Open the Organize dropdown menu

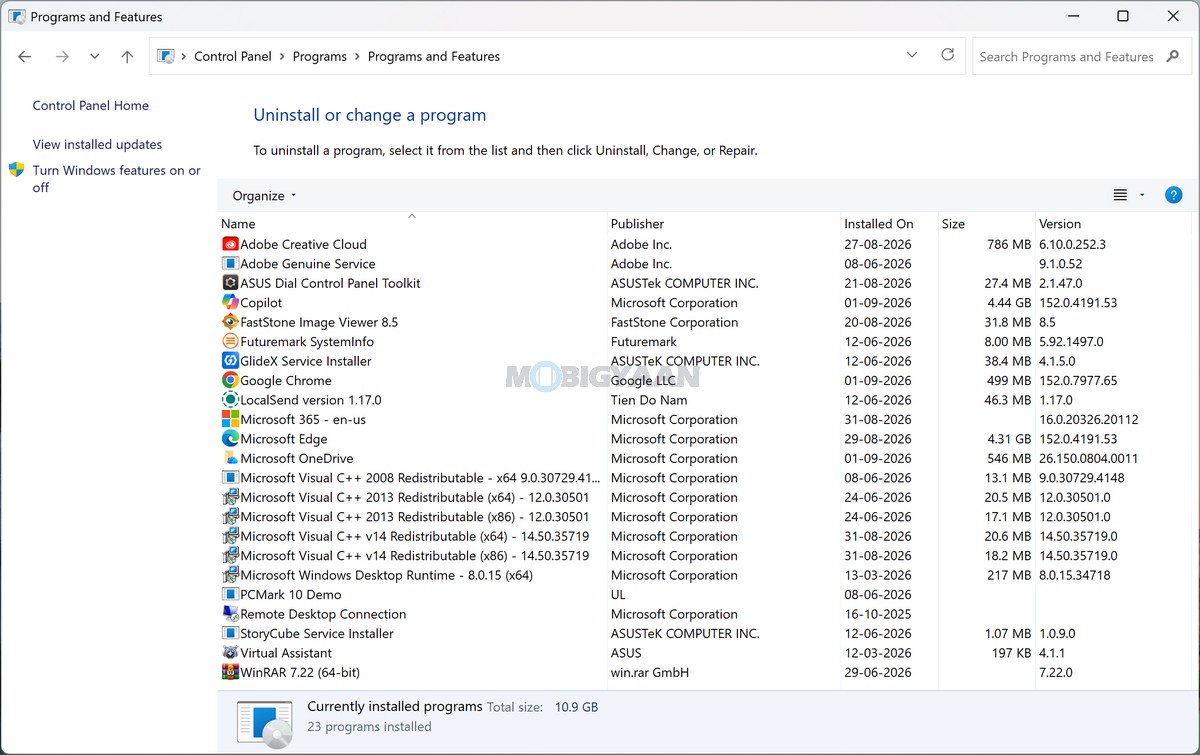click(264, 196)
